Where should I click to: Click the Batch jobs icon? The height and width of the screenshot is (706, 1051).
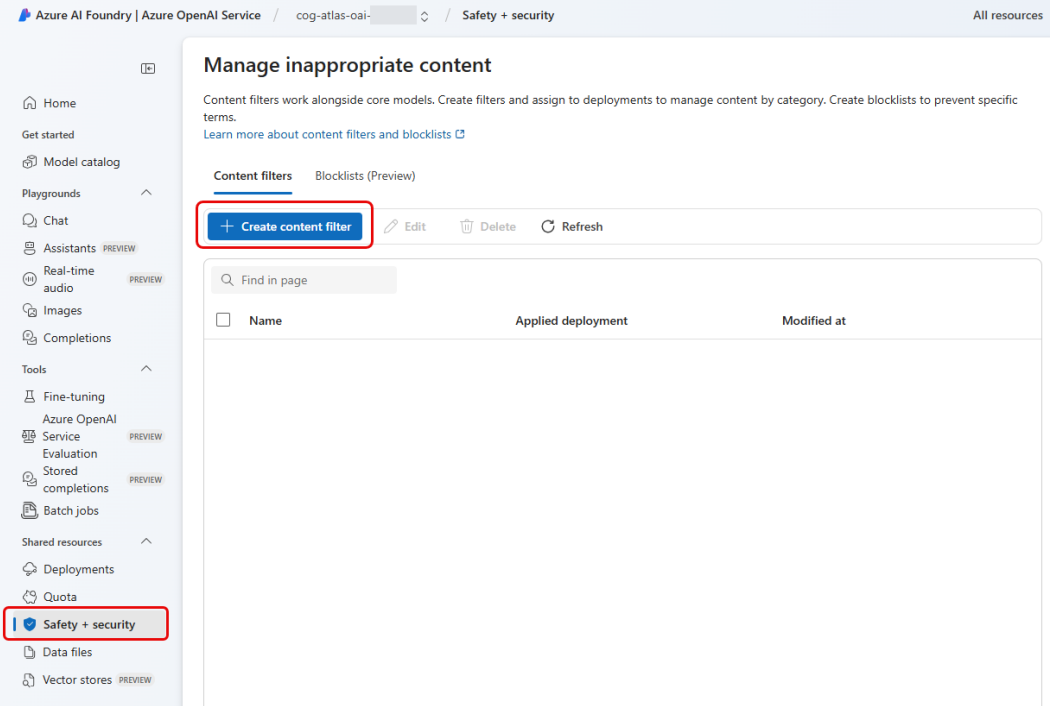pos(29,510)
